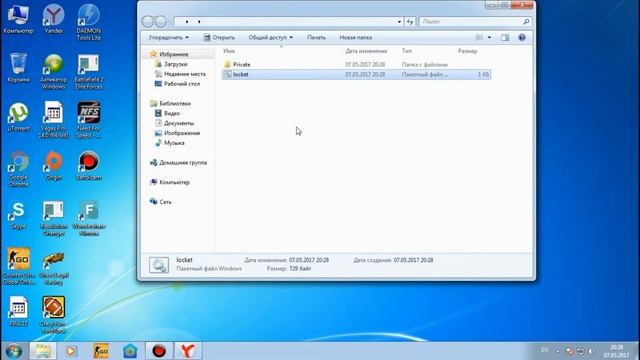Select Google Chrome desktop shortcut
The width and height of the screenshot is (640, 360).
coord(18,169)
